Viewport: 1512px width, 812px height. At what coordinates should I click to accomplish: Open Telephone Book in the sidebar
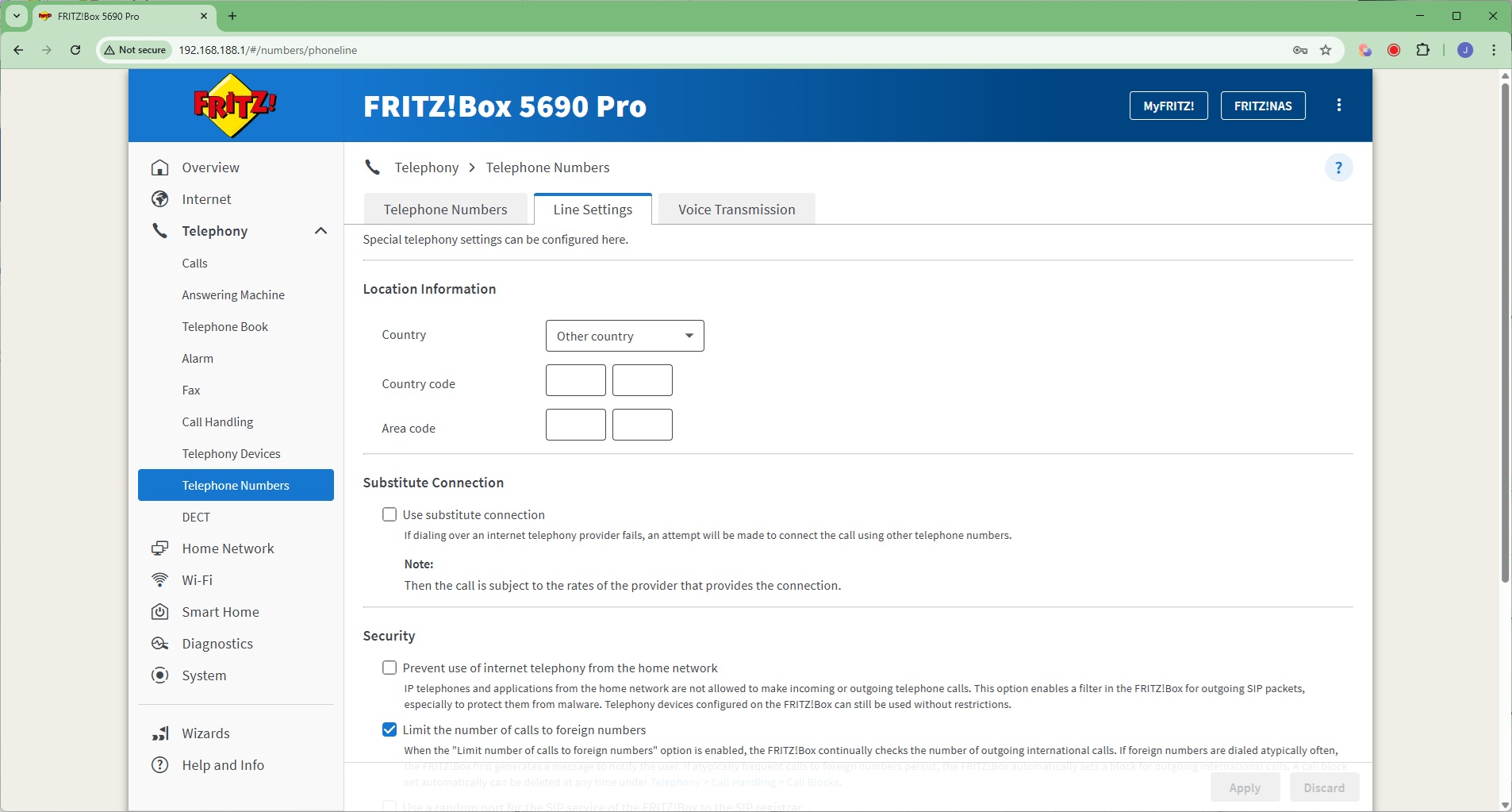pyautogui.click(x=225, y=326)
